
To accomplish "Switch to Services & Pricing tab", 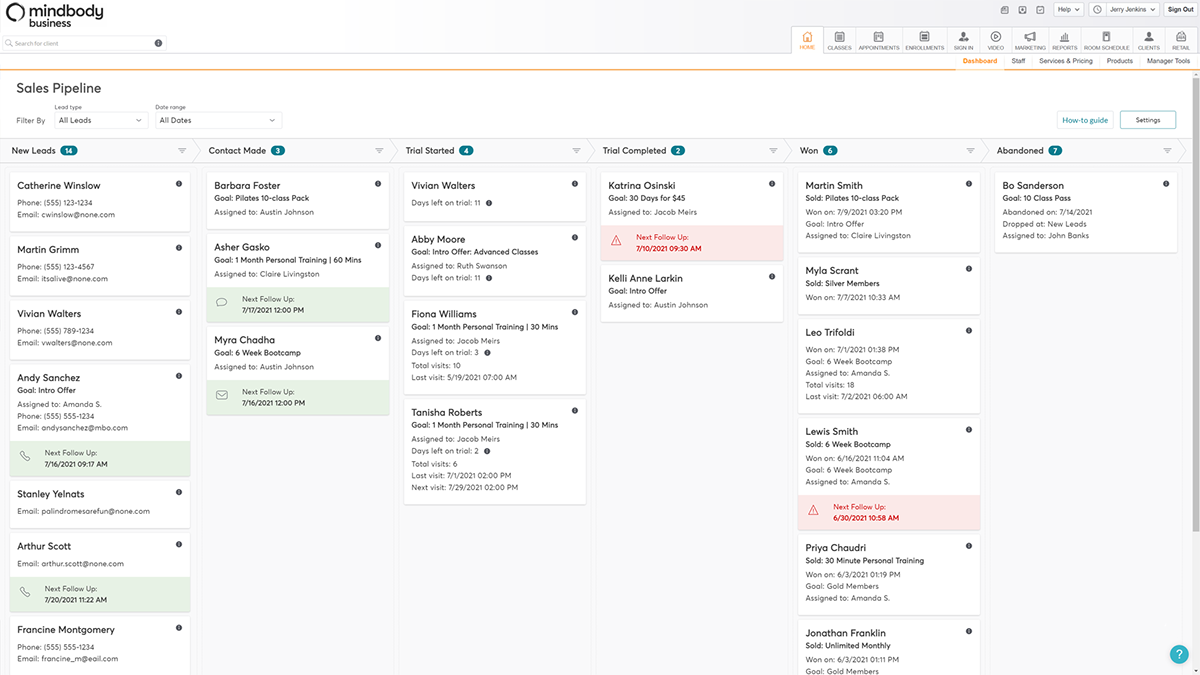I will click(1066, 61).
